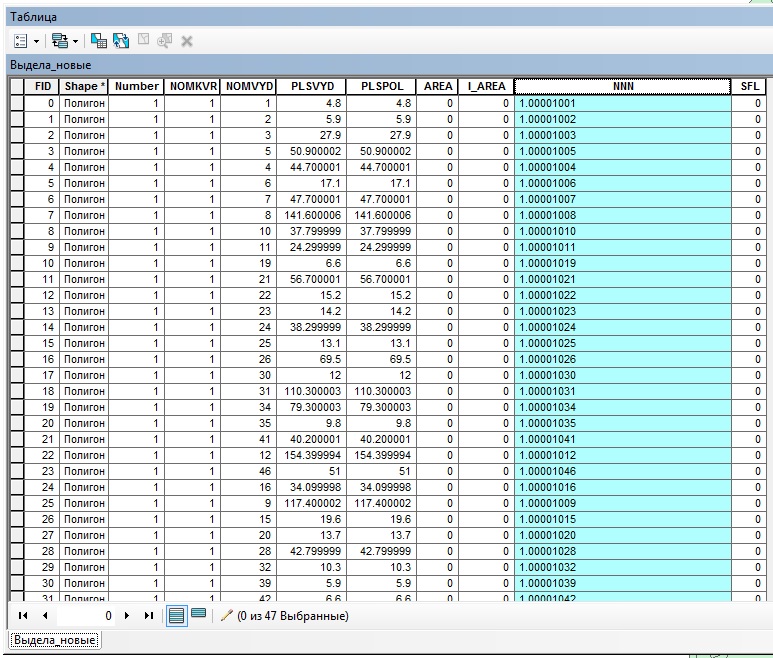
Task: Click NNN cell 1.00001028
Action: click(x=623, y=551)
